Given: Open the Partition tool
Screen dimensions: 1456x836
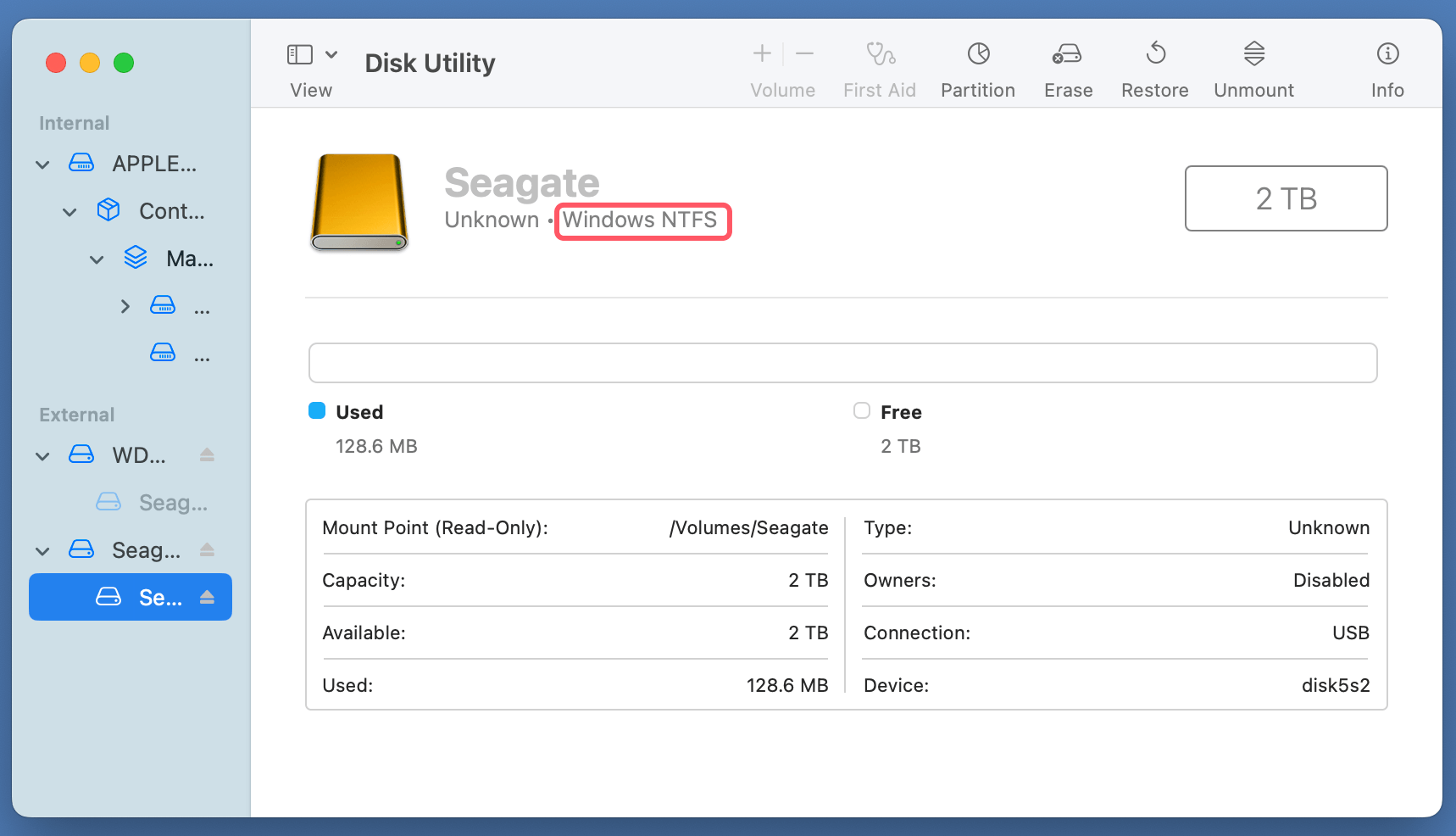Looking at the screenshot, I should coord(977,68).
